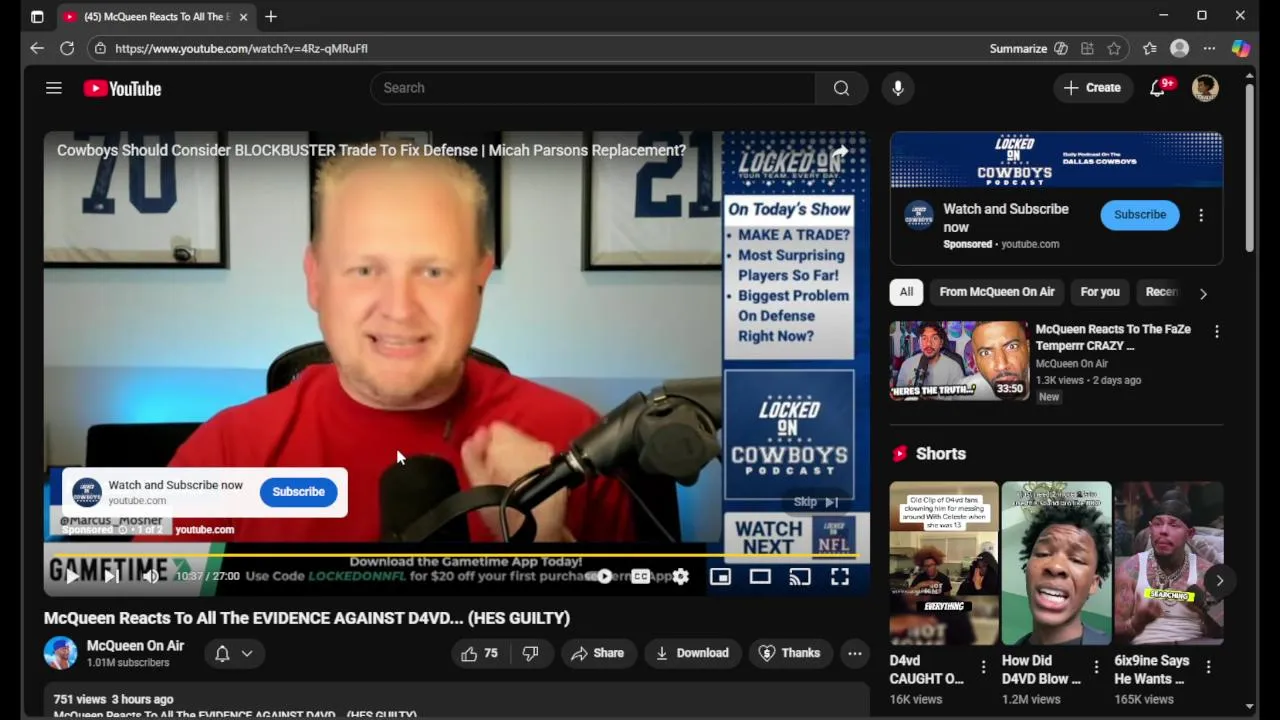Focus the YouTube search box
This screenshot has width=1280, height=720.
point(593,88)
